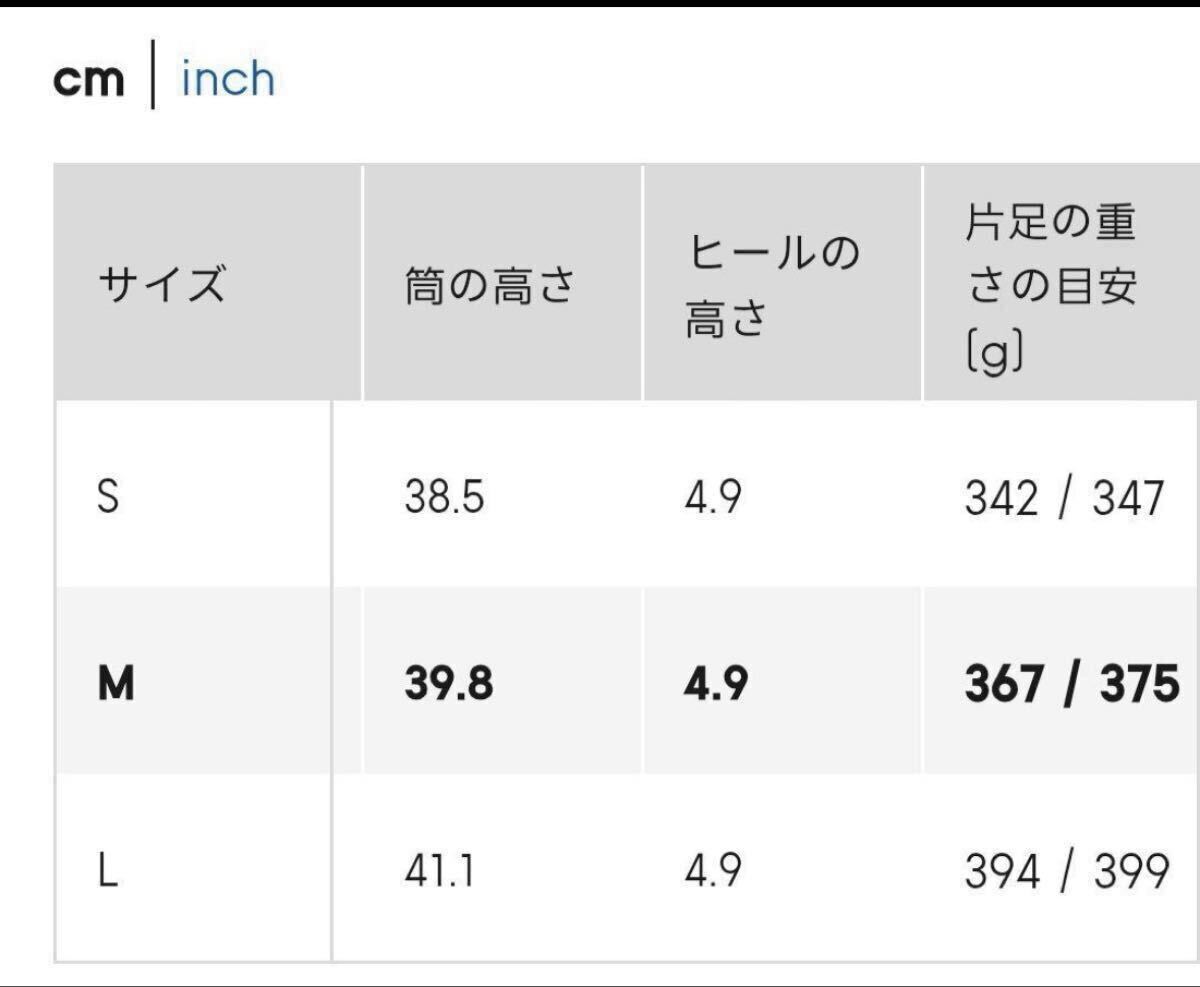Click the bold 367 / 375 weight value
The width and height of the screenshot is (1200, 987).
click(x=1071, y=685)
